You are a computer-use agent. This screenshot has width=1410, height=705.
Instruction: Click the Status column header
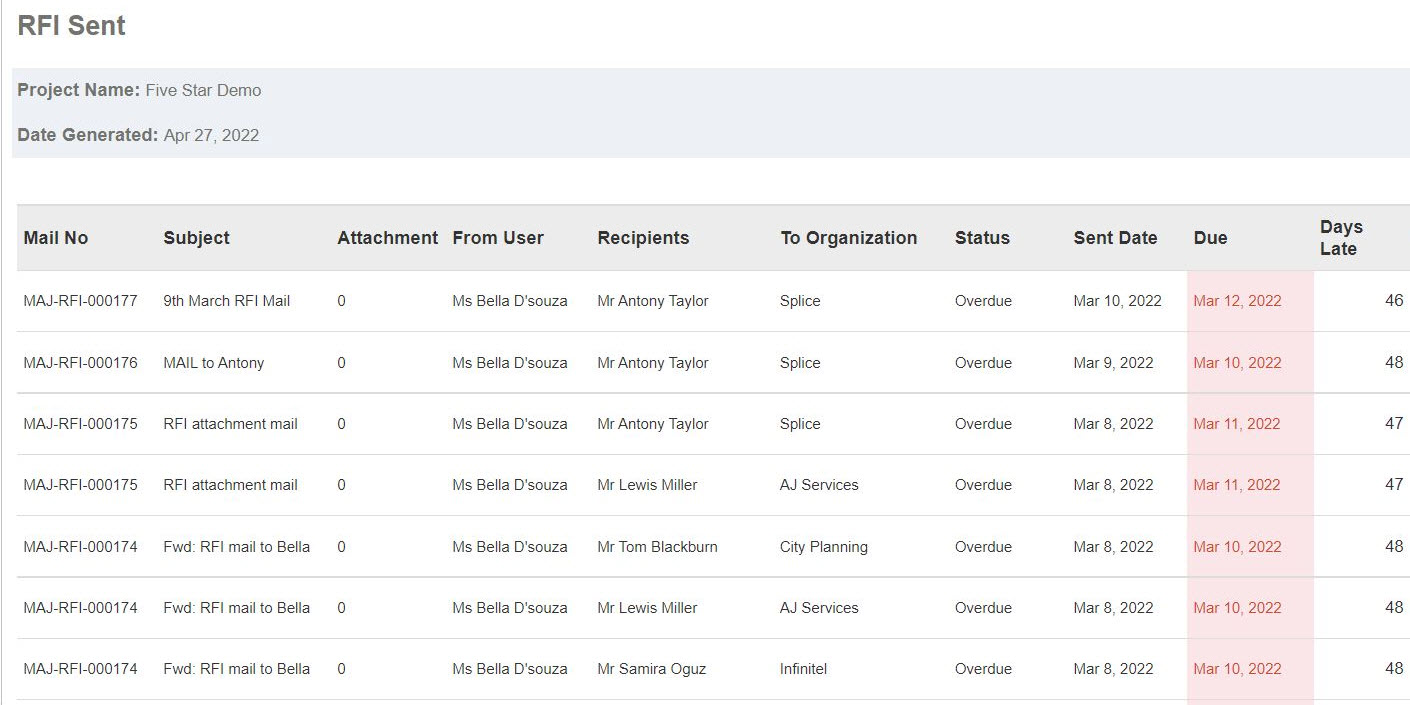point(982,238)
